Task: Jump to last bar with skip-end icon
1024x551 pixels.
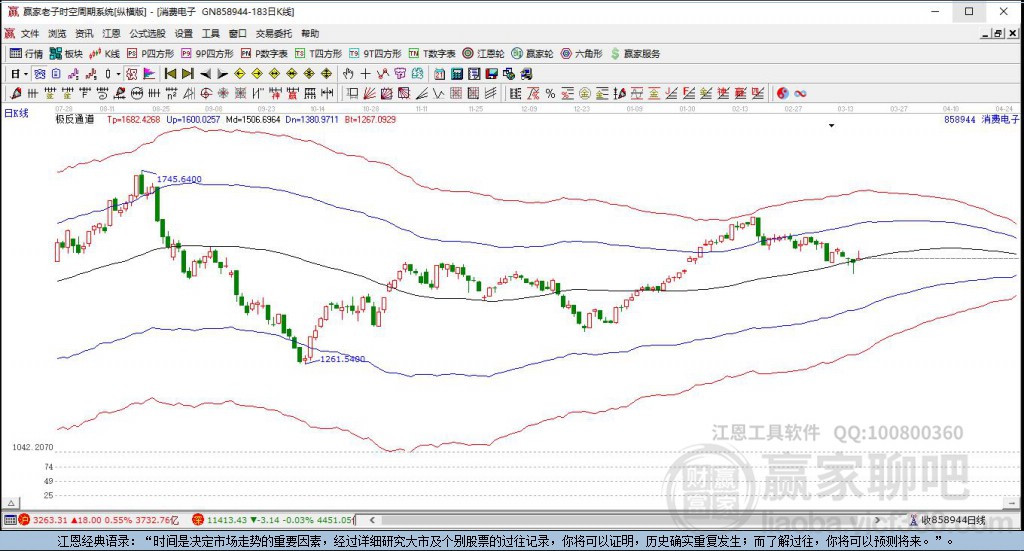Action: [x=188, y=74]
